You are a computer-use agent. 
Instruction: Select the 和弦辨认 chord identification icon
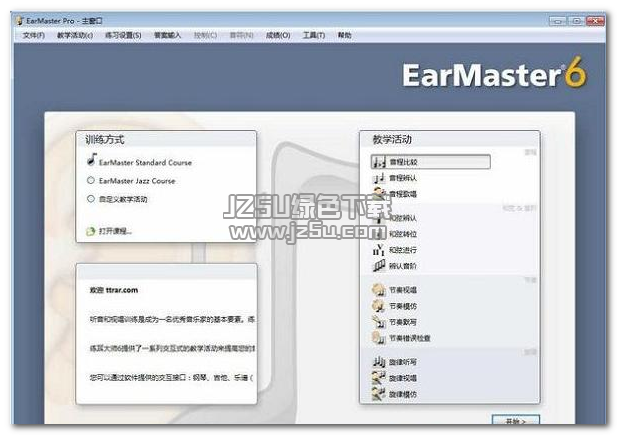[x=379, y=218]
